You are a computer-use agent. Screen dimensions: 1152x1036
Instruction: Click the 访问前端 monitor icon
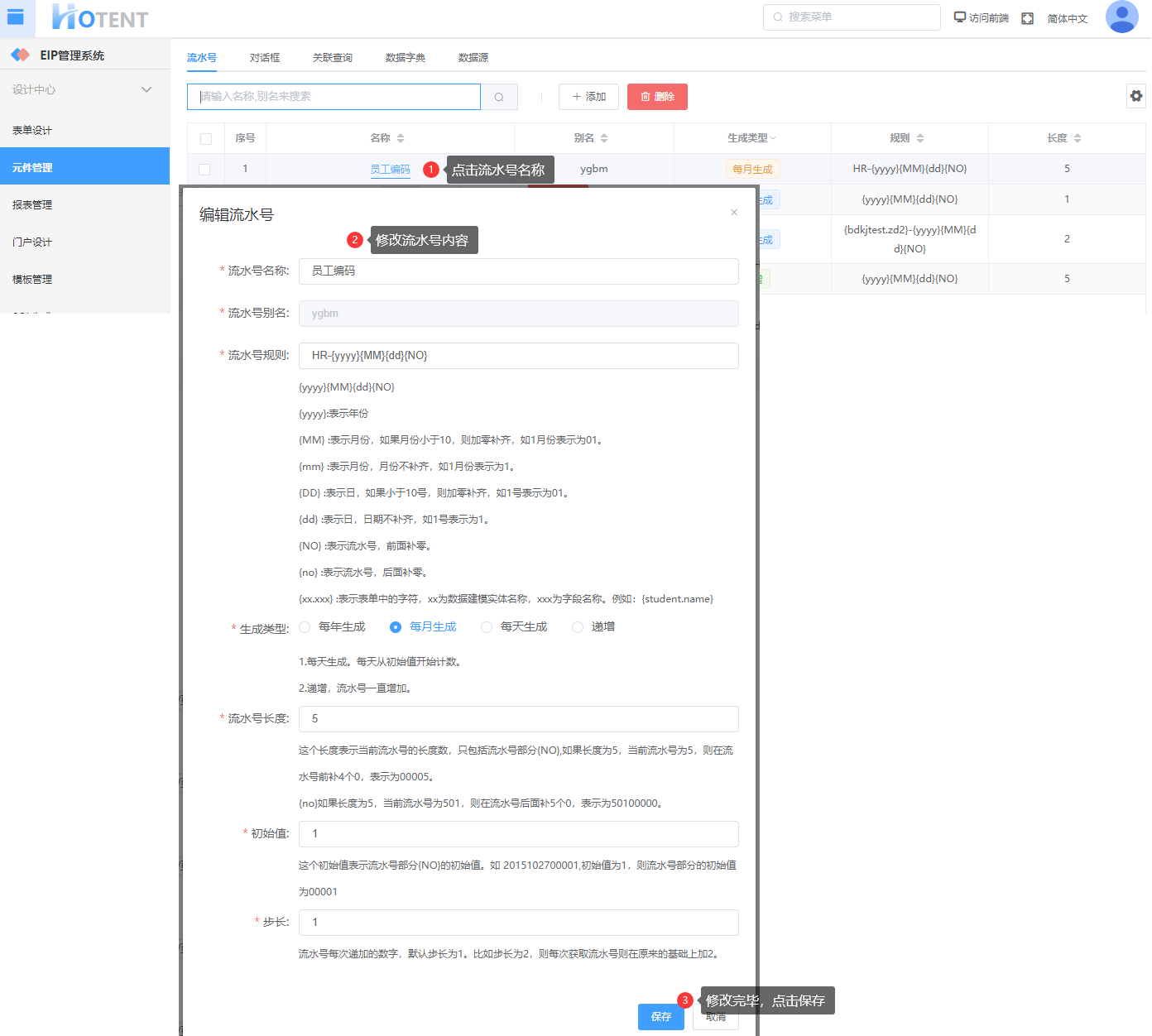click(x=960, y=17)
